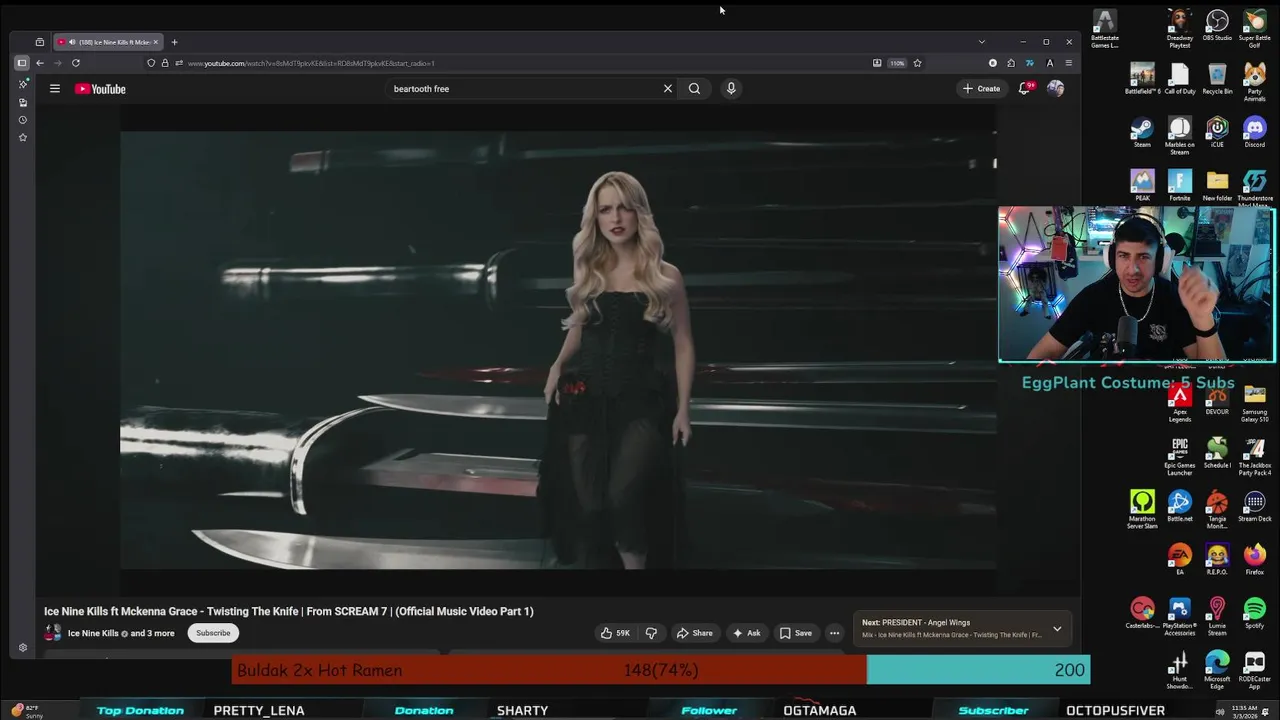Open the browser tab list dropdown
This screenshot has width=1280, height=720.
click(x=981, y=42)
